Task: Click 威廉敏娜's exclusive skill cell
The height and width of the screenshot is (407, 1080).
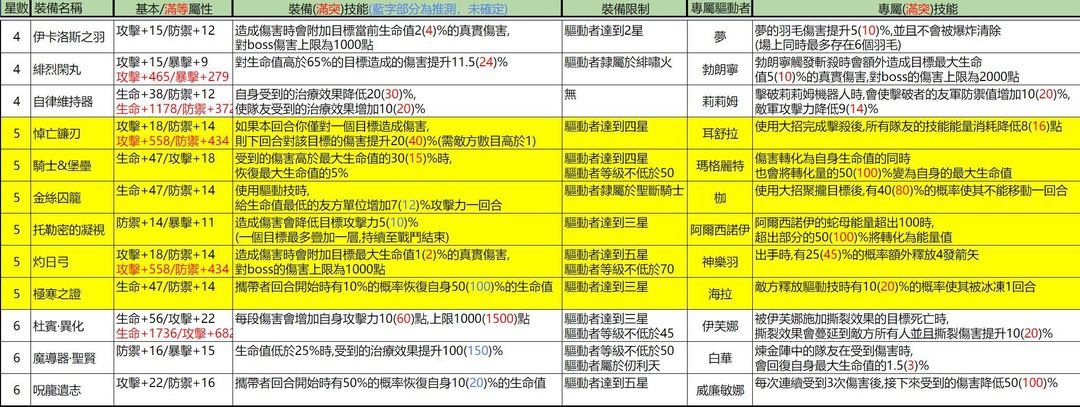Action: (916, 390)
